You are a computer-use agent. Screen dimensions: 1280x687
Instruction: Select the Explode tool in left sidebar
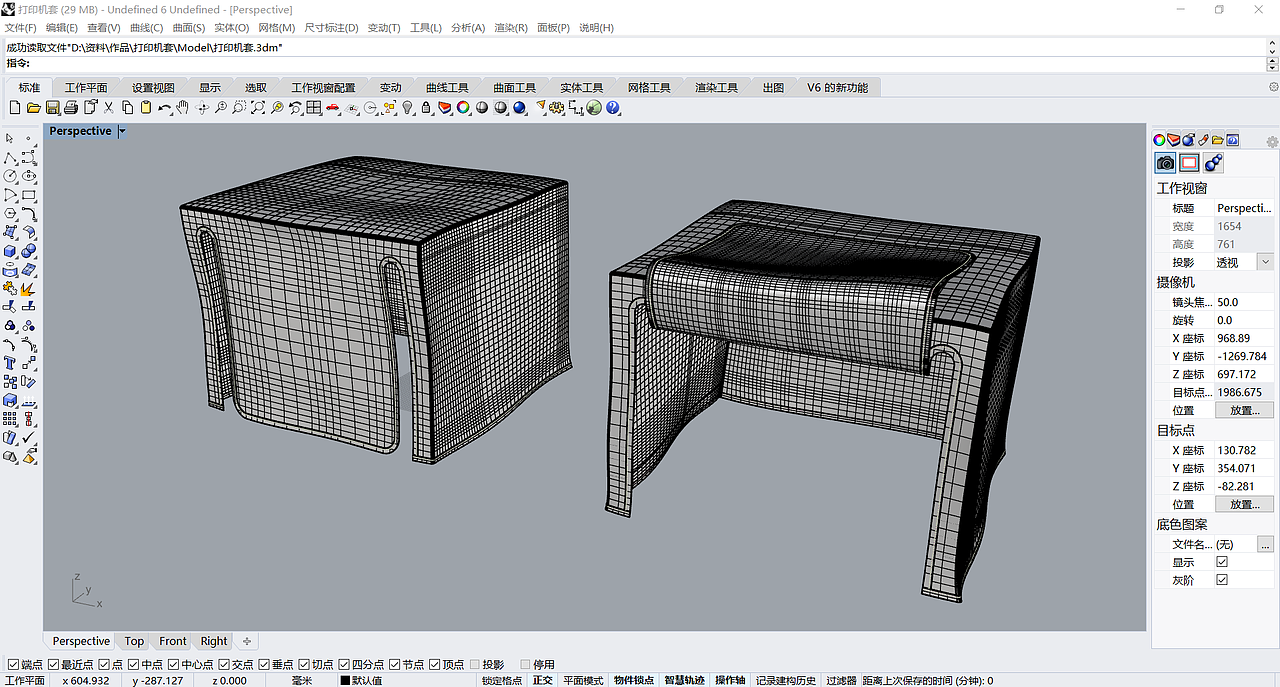(x=28, y=288)
